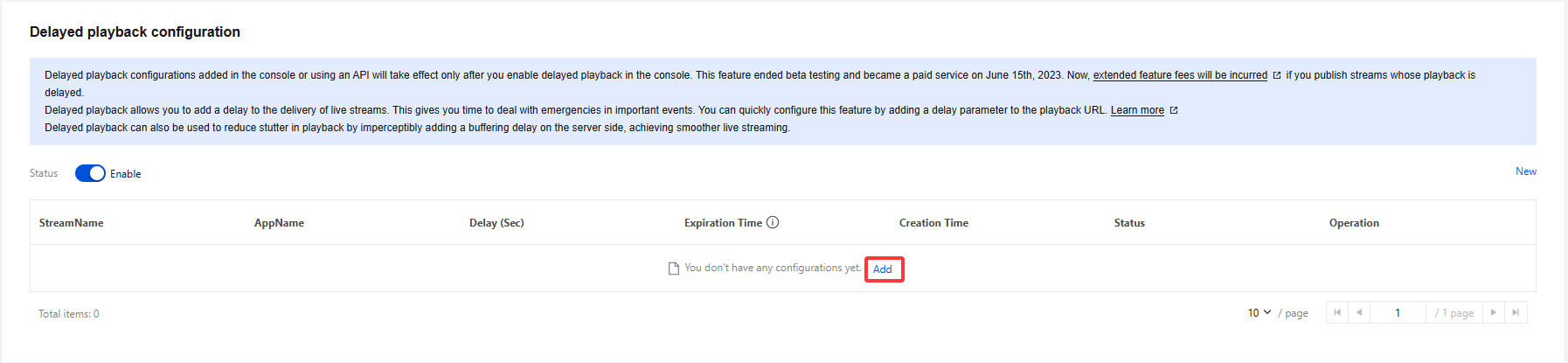Open the extended feature fees link
Screen dimensions: 1568x363
pyautogui.click(x=1180, y=75)
